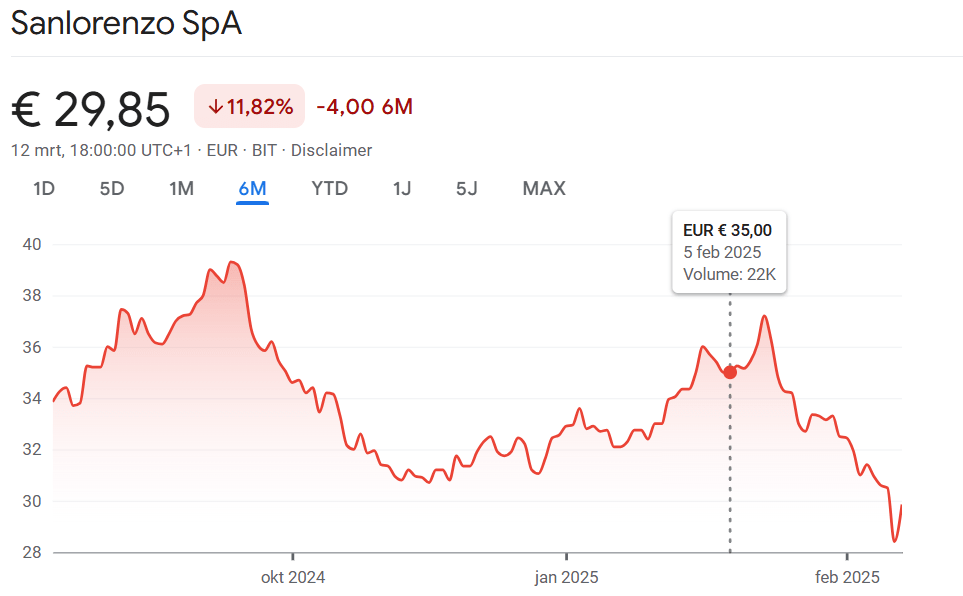Switch to the 1D time range tab
This screenshot has height=596, width=963.
tap(44, 188)
